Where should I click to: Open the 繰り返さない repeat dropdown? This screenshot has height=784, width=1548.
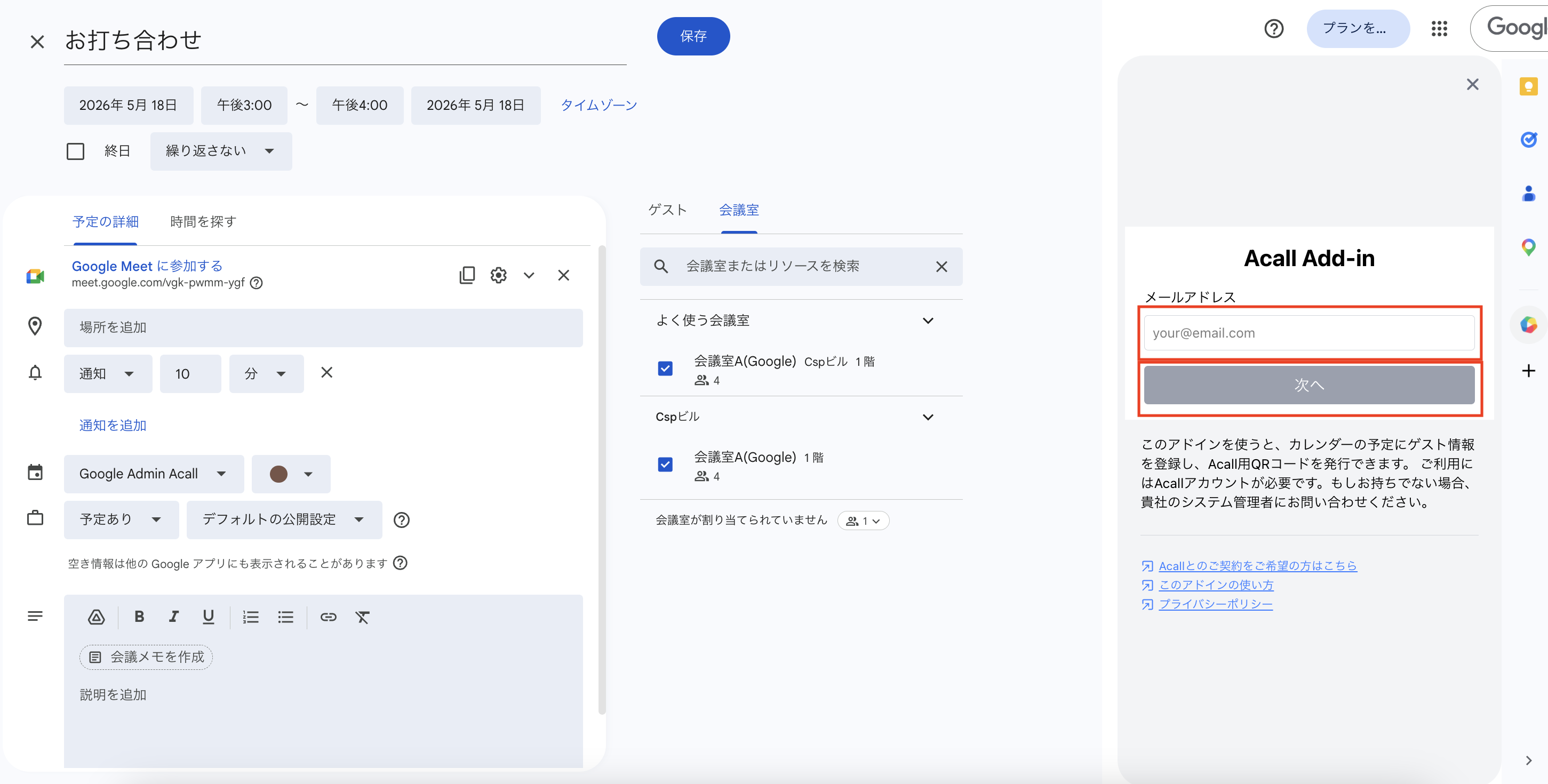tap(221, 151)
